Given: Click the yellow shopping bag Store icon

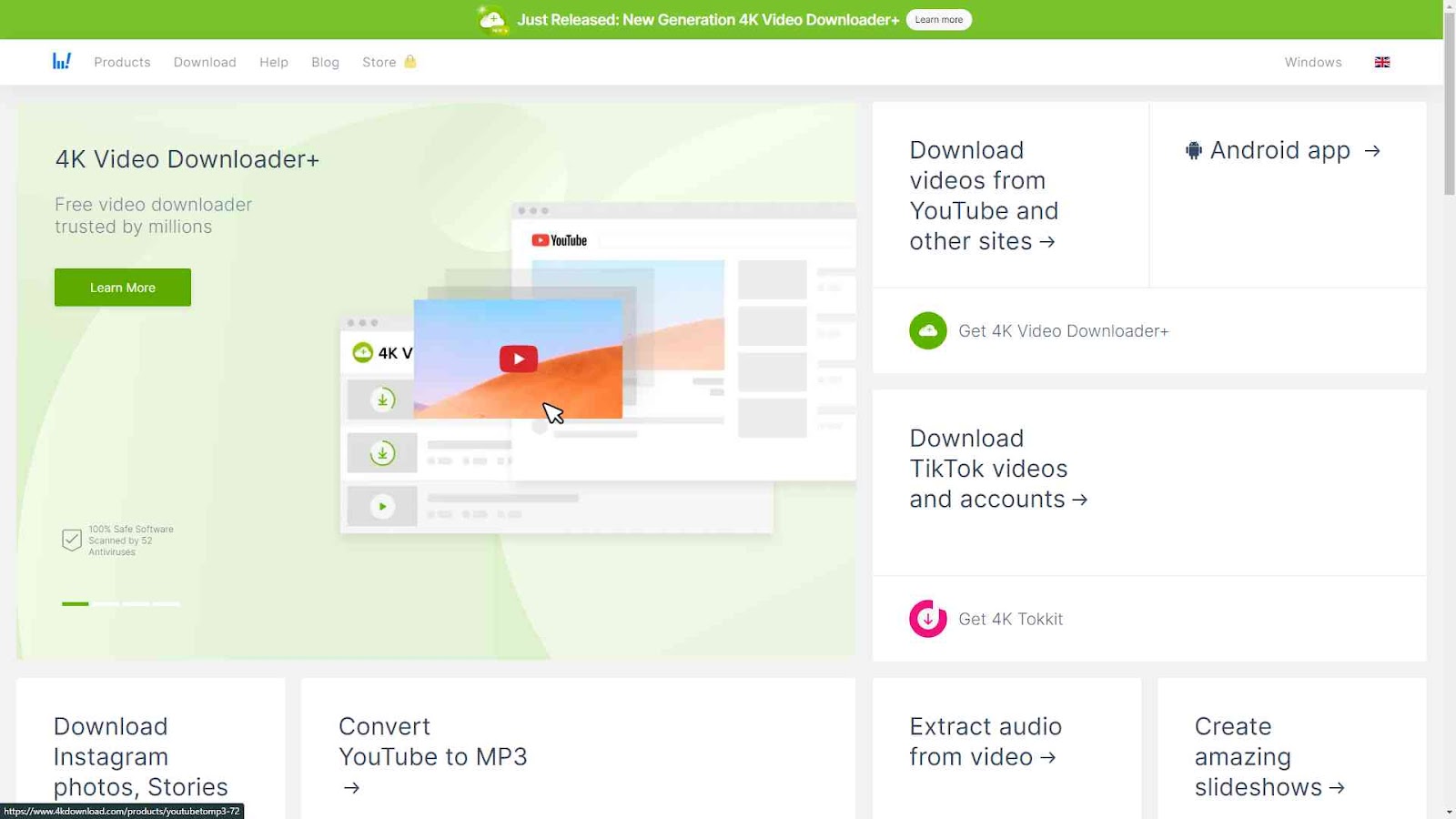Looking at the screenshot, I should (x=410, y=61).
